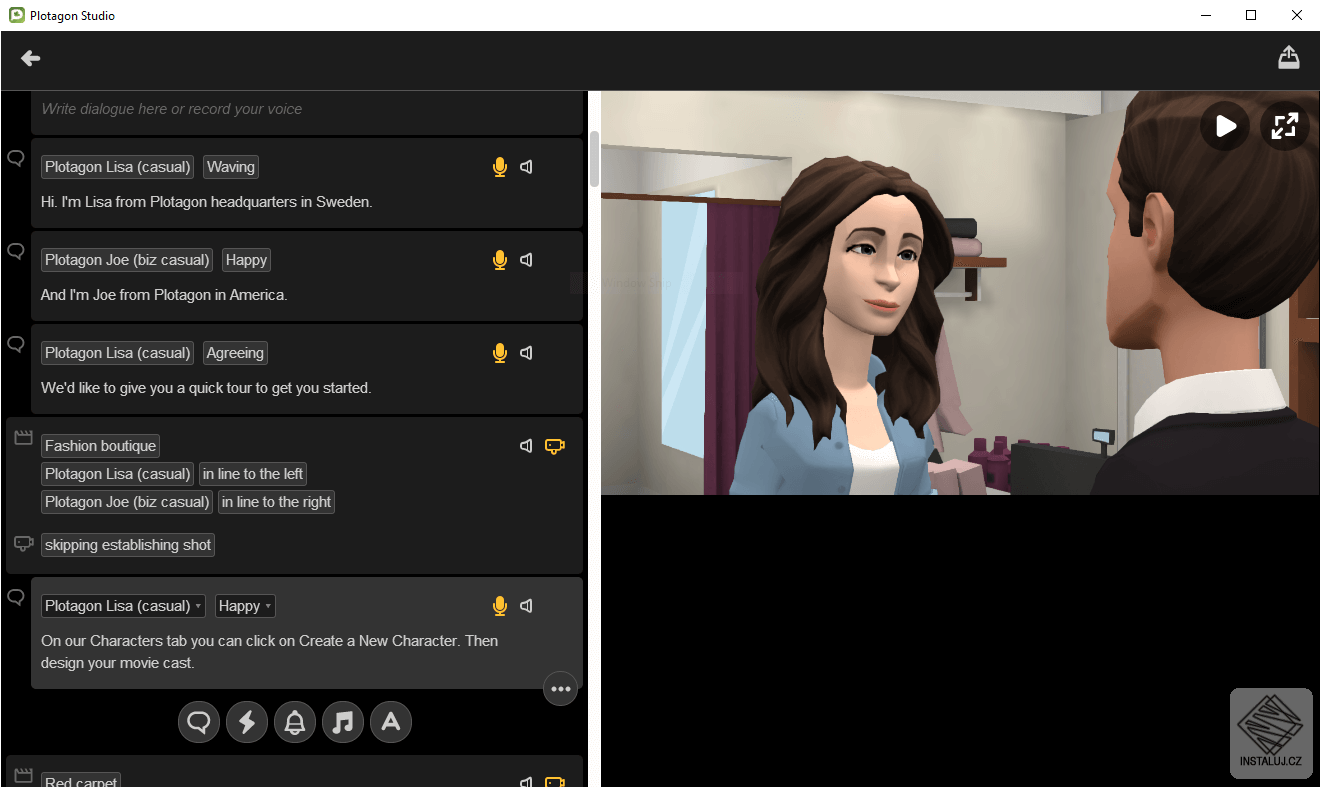Toggle the speaker on the "On our Characters tab" line

[527, 606]
